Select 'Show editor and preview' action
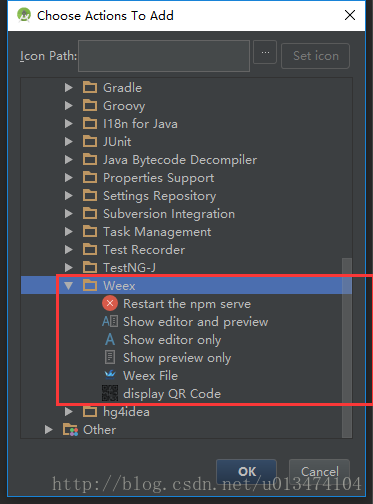The height and width of the screenshot is (504, 373). (195, 322)
